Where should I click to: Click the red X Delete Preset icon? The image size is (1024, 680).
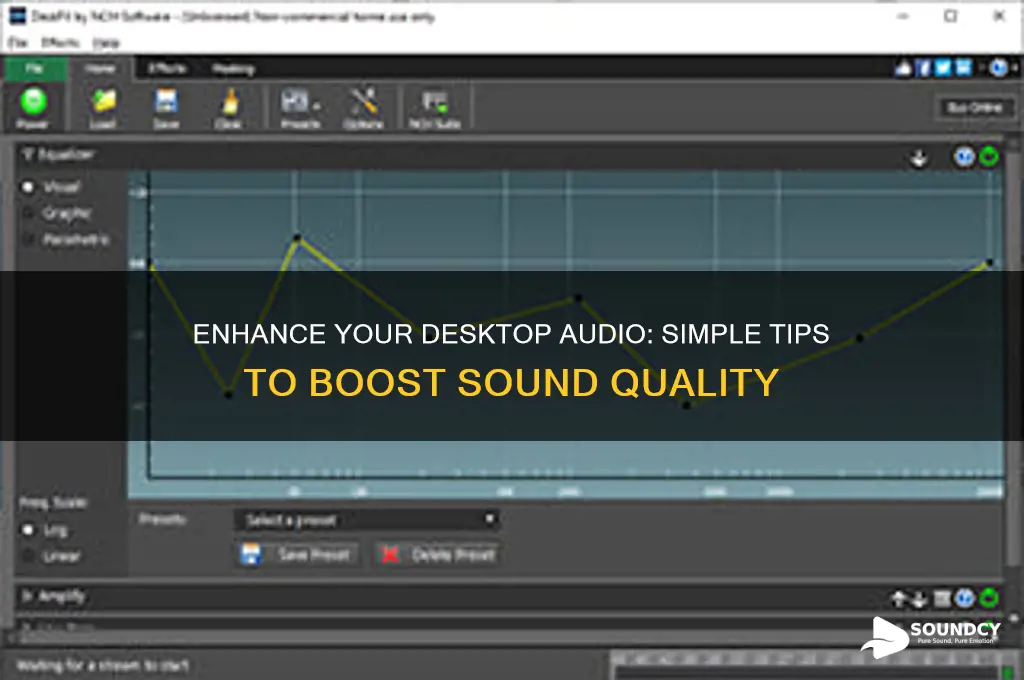(390, 555)
